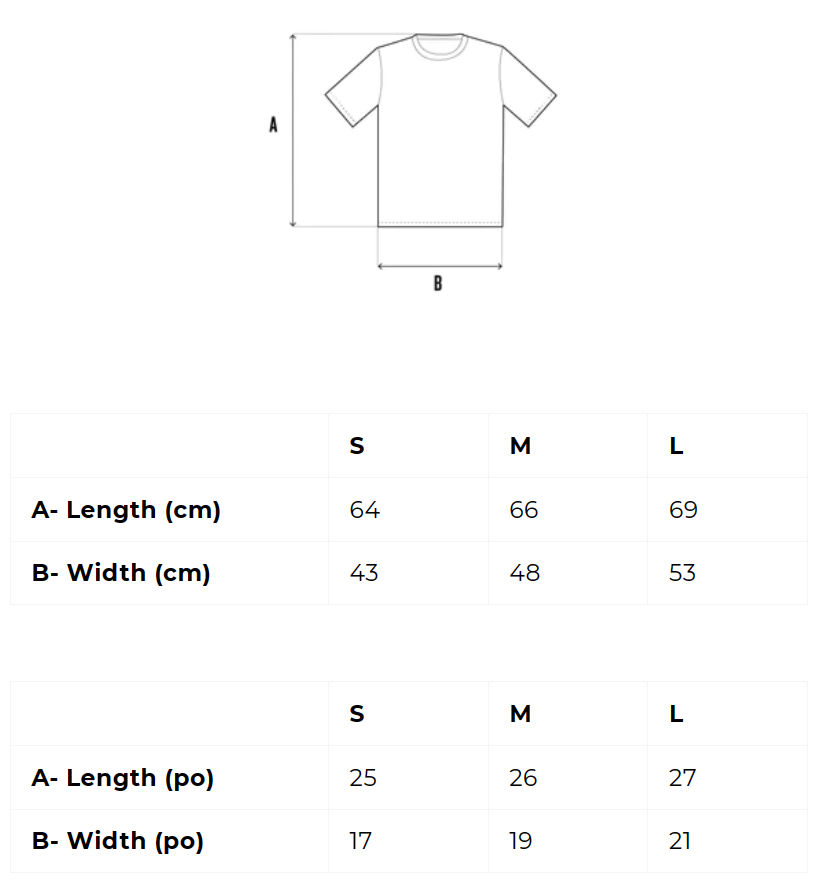Select the M column header in the cm table

tap(520, 446)
